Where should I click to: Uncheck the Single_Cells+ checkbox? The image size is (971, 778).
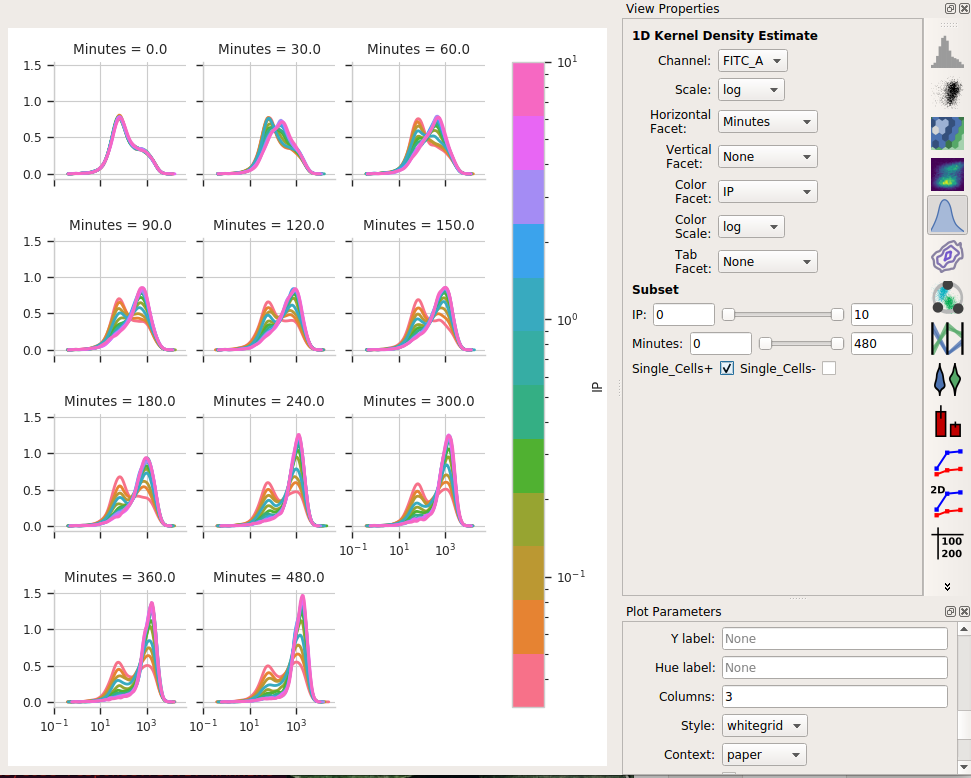click(x=727, y=369)
